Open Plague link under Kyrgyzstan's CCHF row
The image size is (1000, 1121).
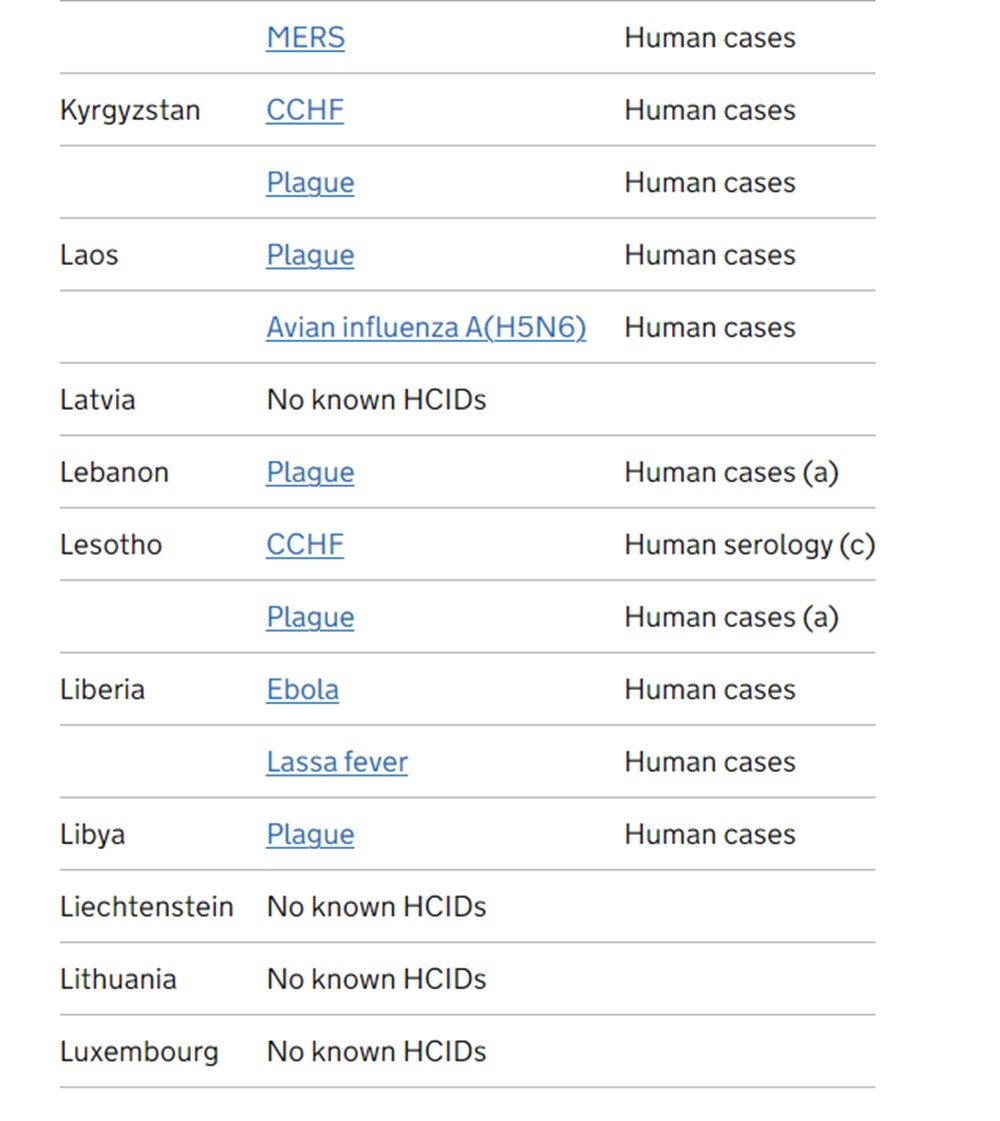(x=310, y=183)
